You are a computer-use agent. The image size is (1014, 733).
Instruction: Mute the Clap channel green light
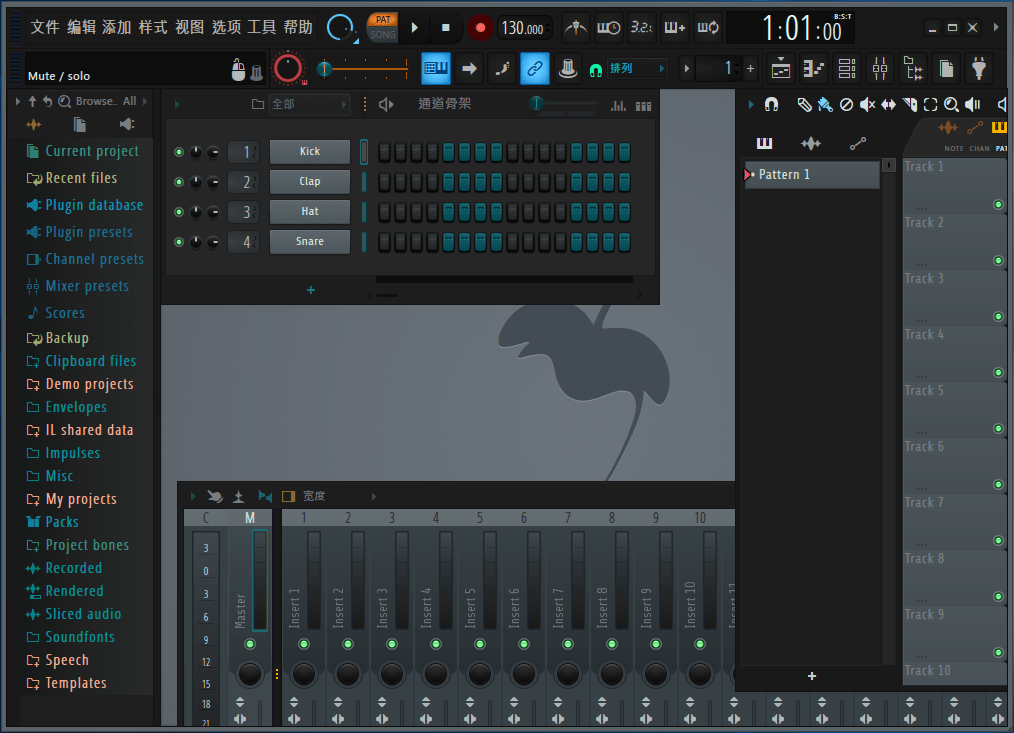[x=179, y=182]
